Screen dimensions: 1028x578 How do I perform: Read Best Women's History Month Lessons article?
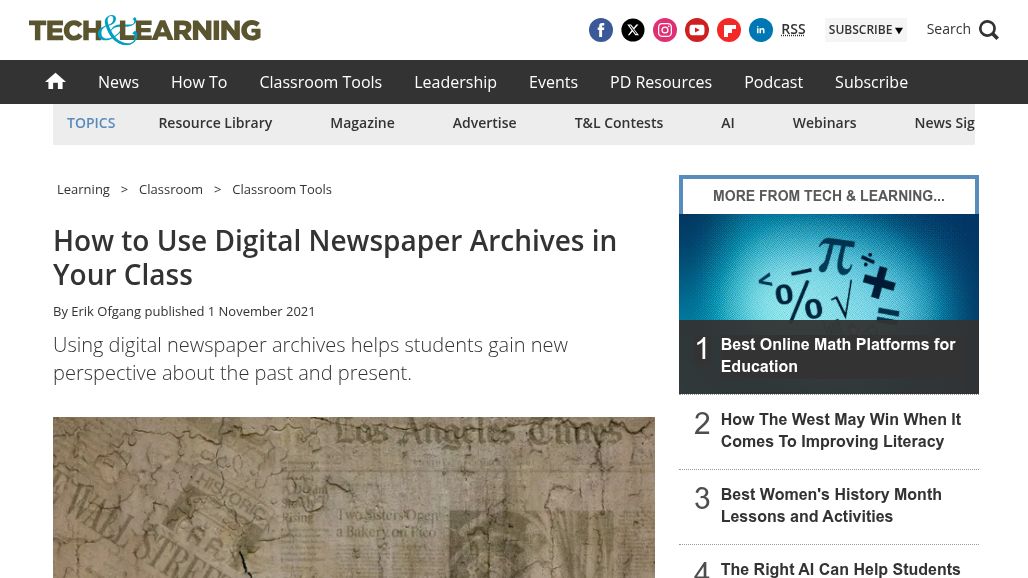831,505
